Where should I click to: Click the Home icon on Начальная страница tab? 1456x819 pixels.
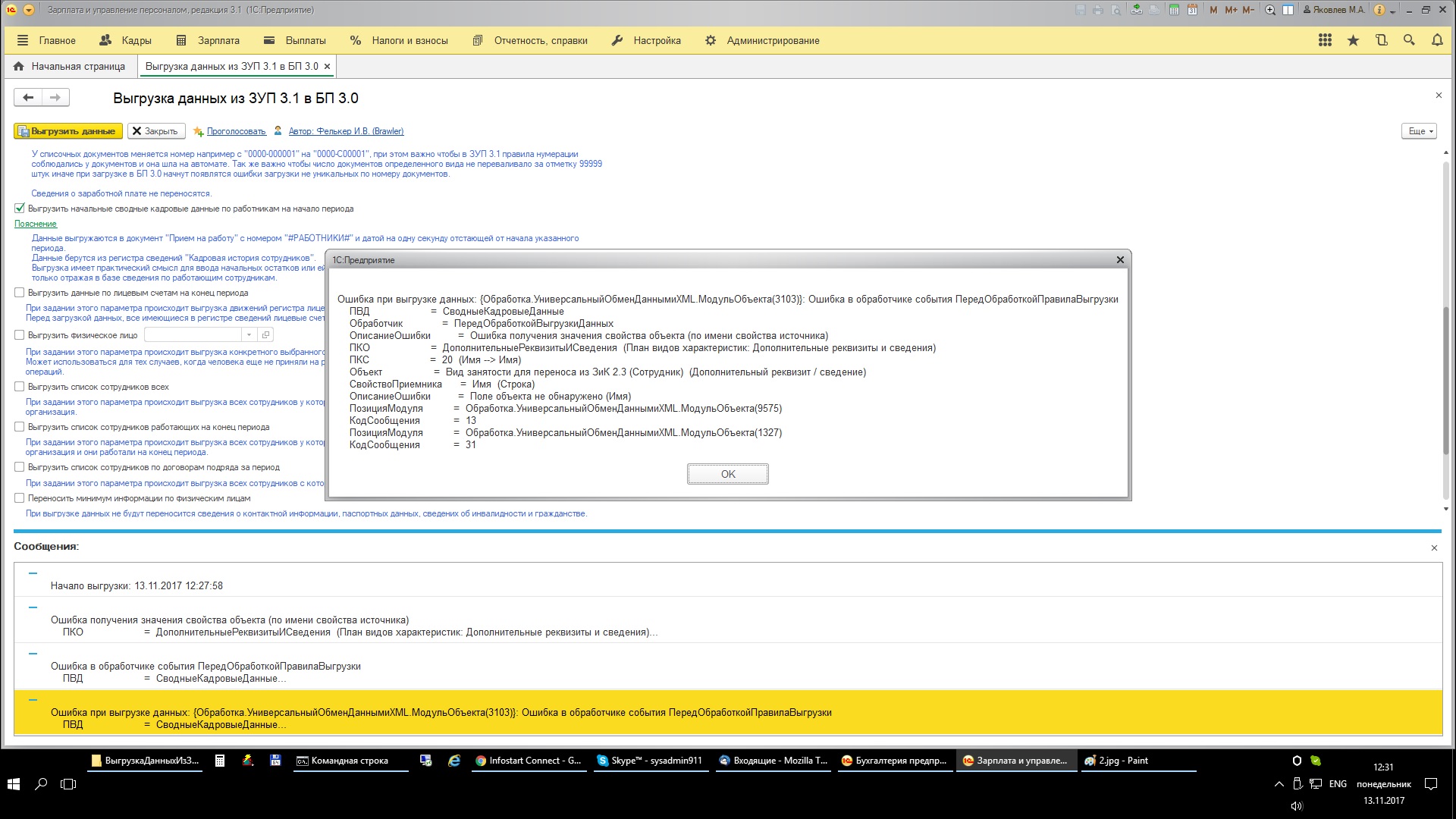[19, 66]
